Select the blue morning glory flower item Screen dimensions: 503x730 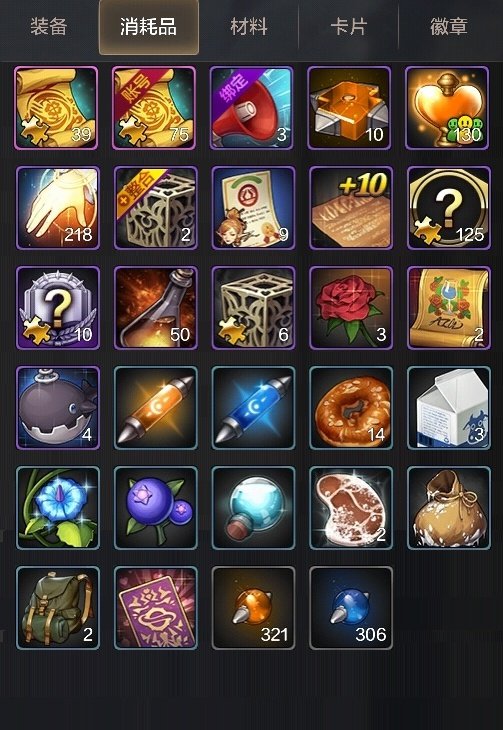pos(58,508)
